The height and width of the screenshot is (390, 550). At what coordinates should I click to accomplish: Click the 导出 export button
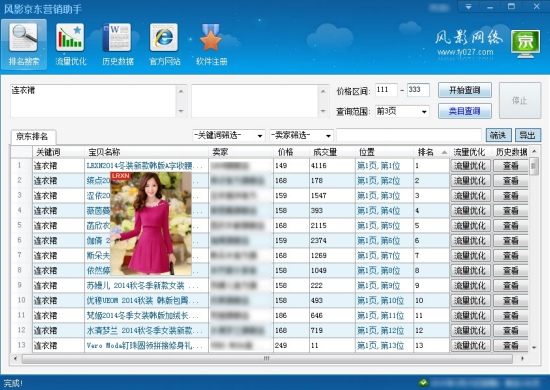[527, 135]
